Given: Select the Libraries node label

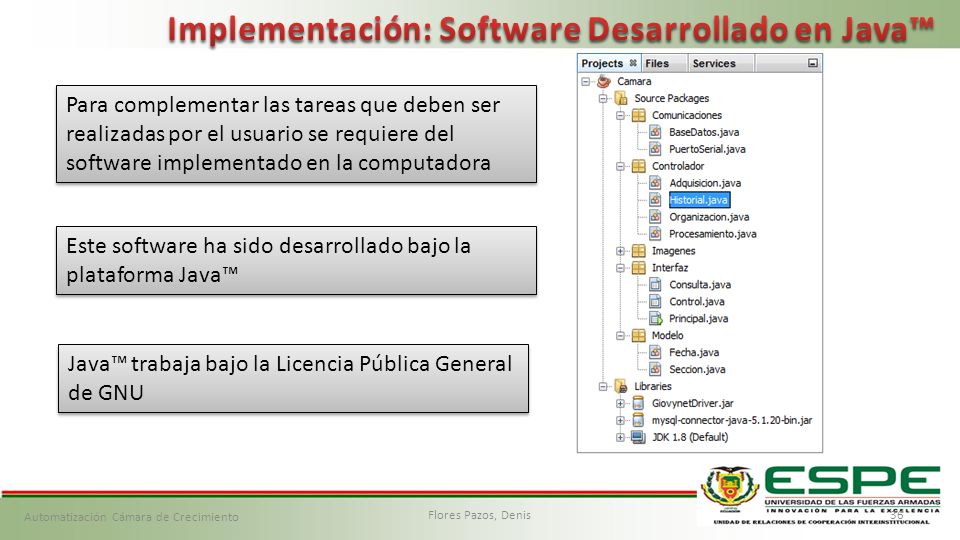Looking at the screenshot, I should pyautogui.click(x=653, y=386).
